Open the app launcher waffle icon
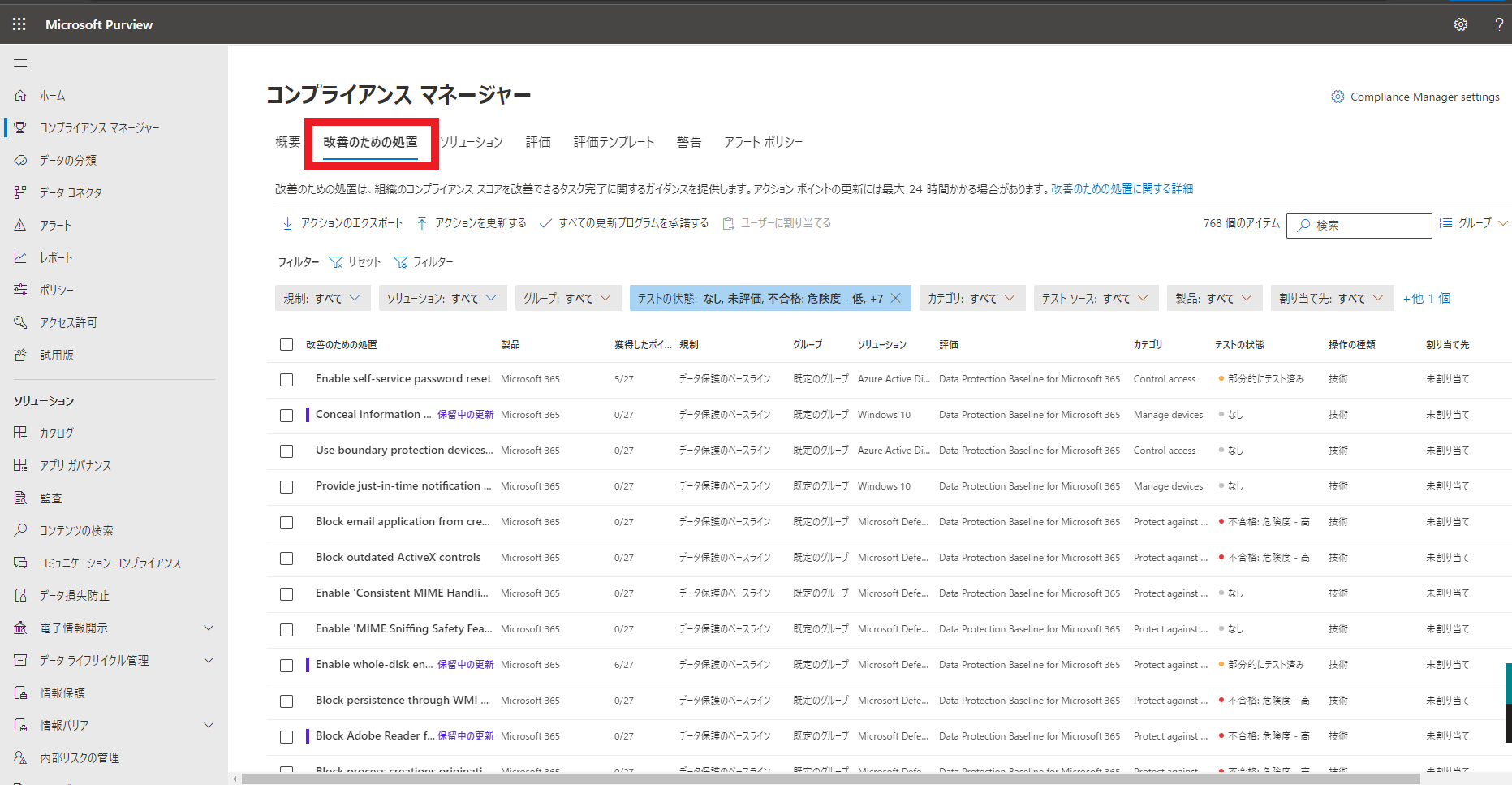Screen dimensions: 1512x785 click(19, 24)
